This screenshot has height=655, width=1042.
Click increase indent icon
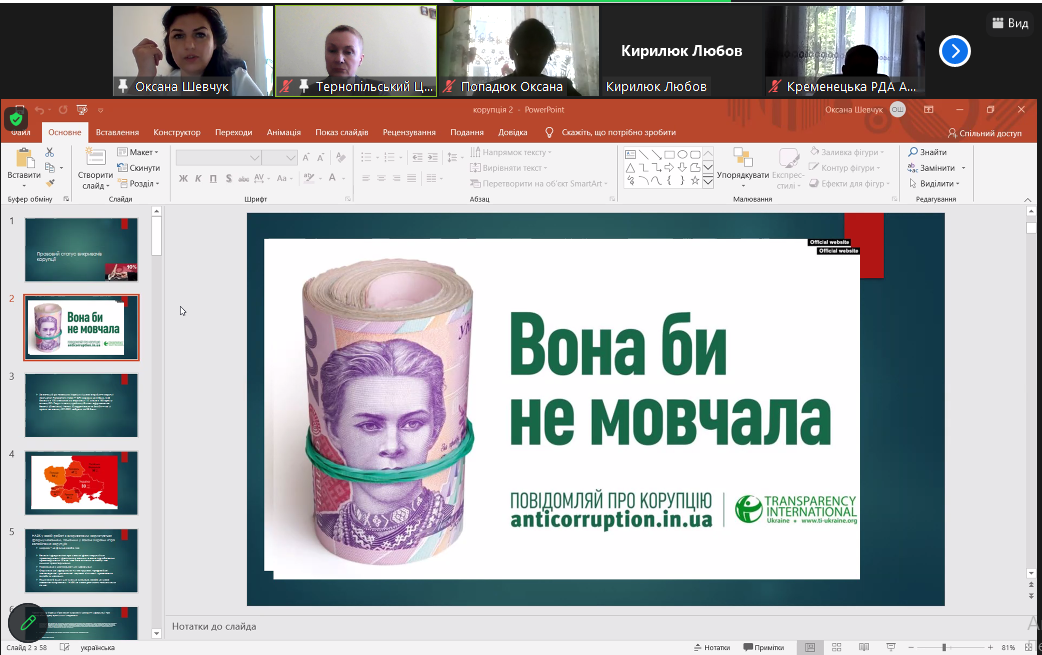click(433, 157)
